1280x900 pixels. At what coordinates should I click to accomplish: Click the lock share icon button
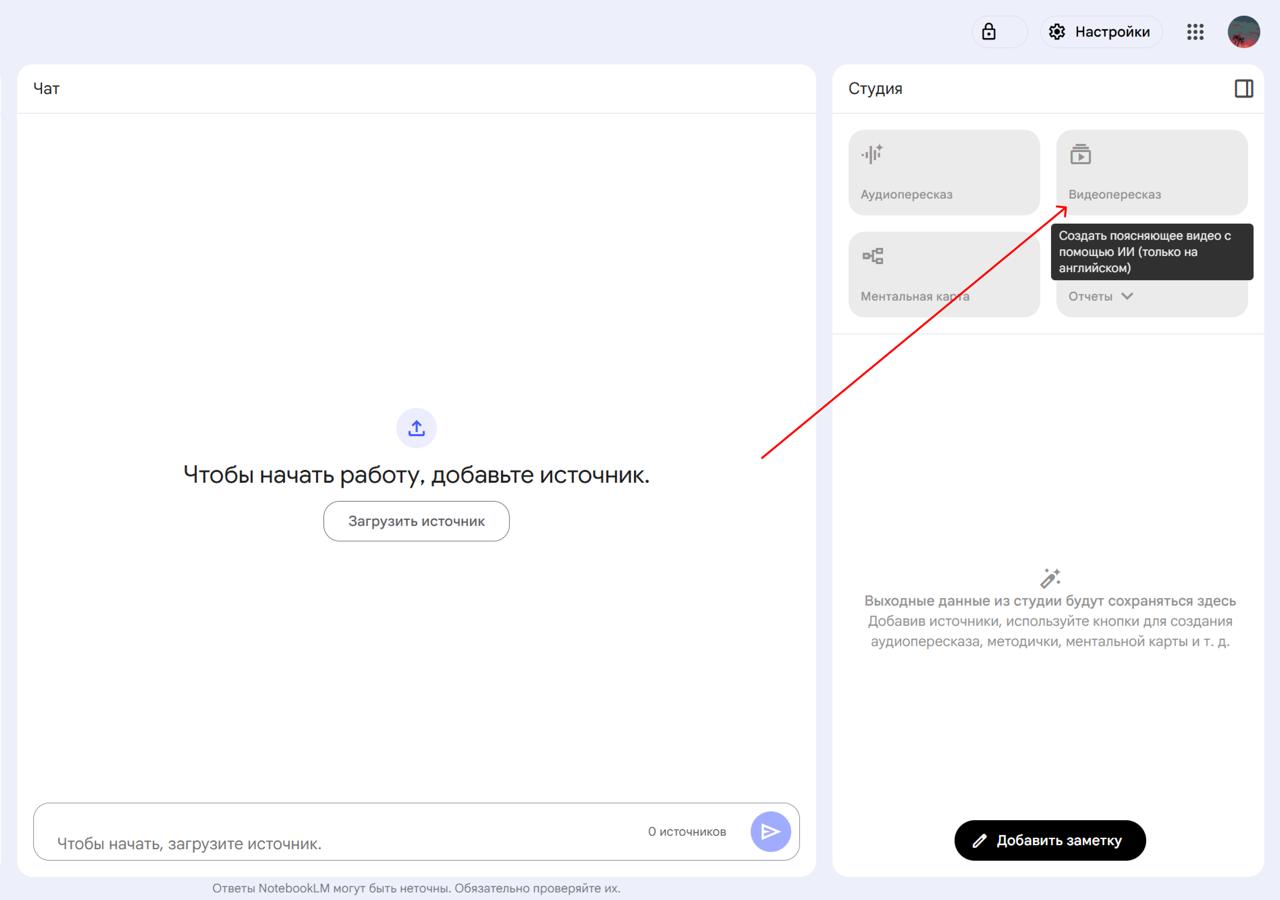click(999, 32)
